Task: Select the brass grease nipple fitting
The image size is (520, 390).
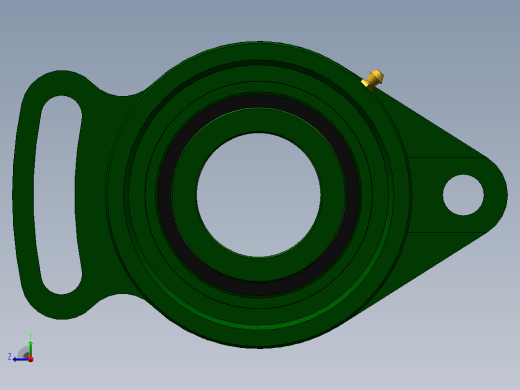Action: 373,80
